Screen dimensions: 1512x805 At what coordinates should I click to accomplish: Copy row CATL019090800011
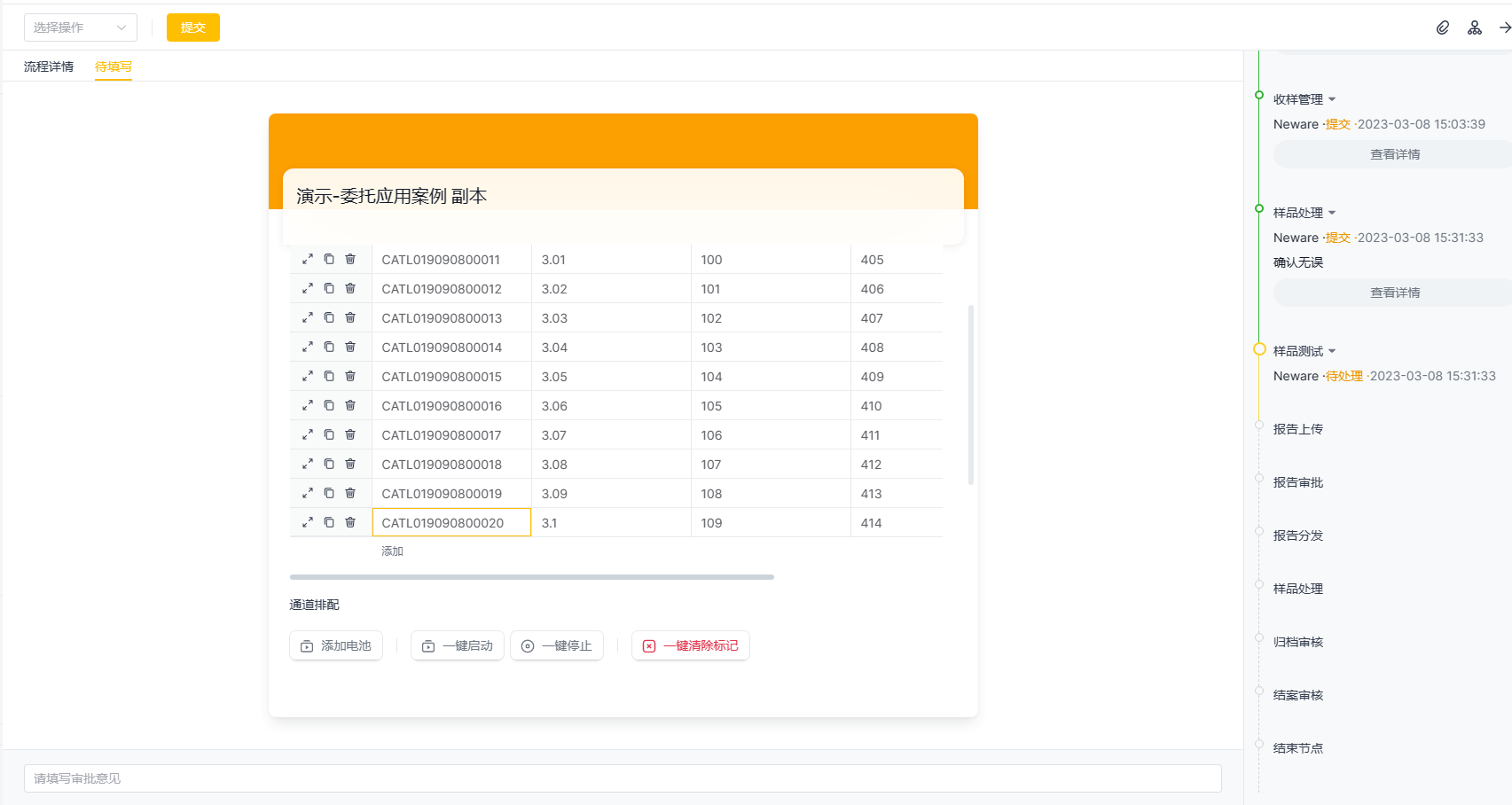pyautogui.click(x=329, y=259)
